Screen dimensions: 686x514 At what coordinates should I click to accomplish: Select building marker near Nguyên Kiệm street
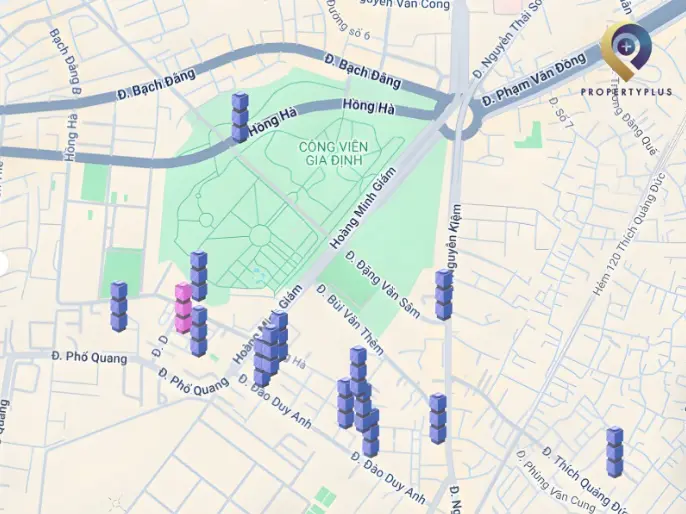(444, 295)
